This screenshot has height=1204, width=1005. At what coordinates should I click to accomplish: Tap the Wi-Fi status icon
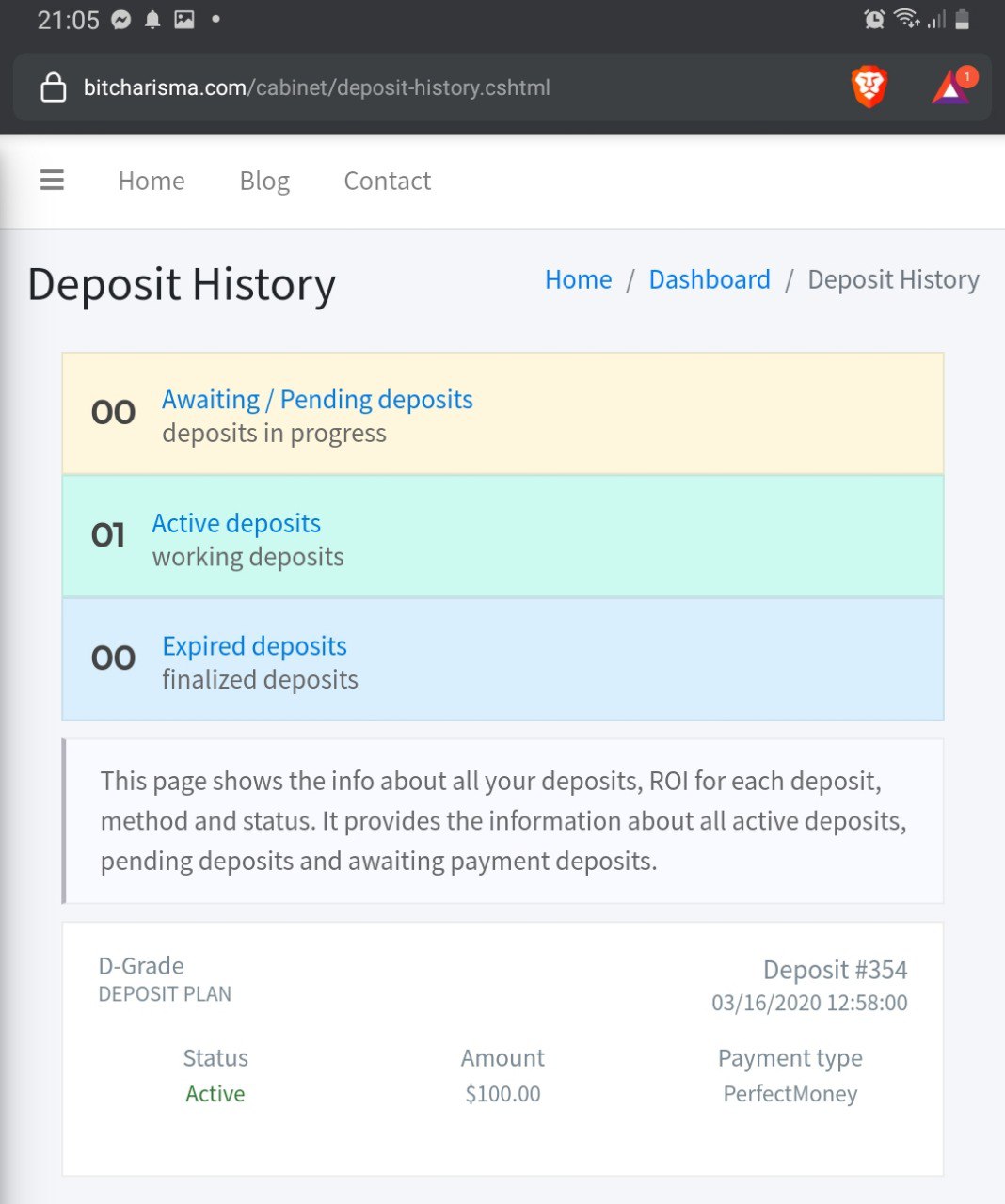[906, 19]
